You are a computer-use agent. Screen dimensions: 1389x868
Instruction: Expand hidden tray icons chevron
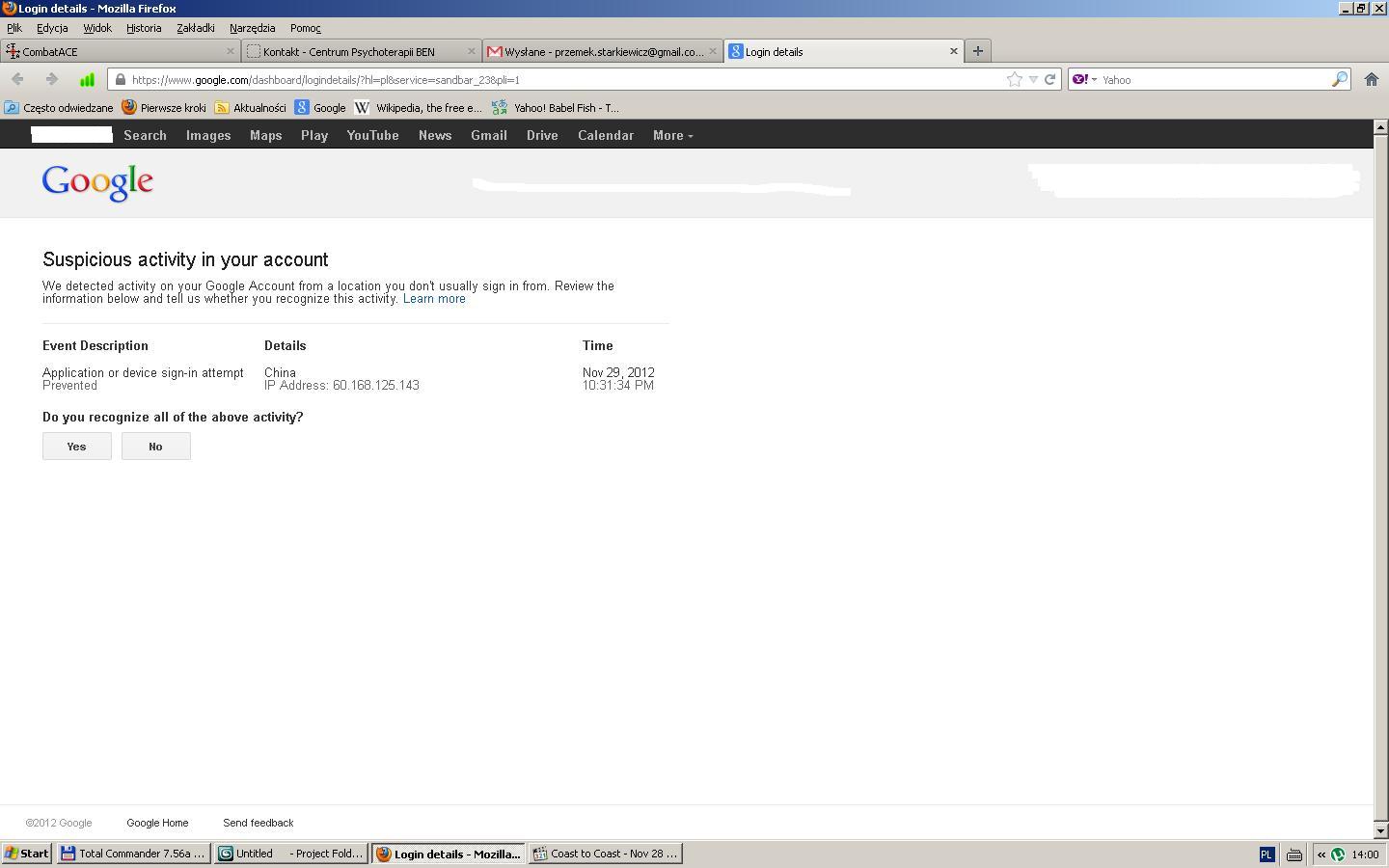click(x=1321, y=854)
